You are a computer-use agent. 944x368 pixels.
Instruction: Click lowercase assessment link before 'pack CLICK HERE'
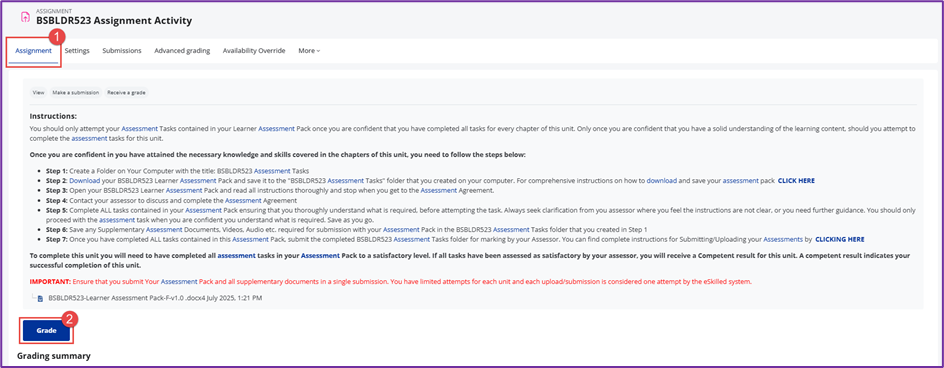pyautogui.click(x=740, y=180)
